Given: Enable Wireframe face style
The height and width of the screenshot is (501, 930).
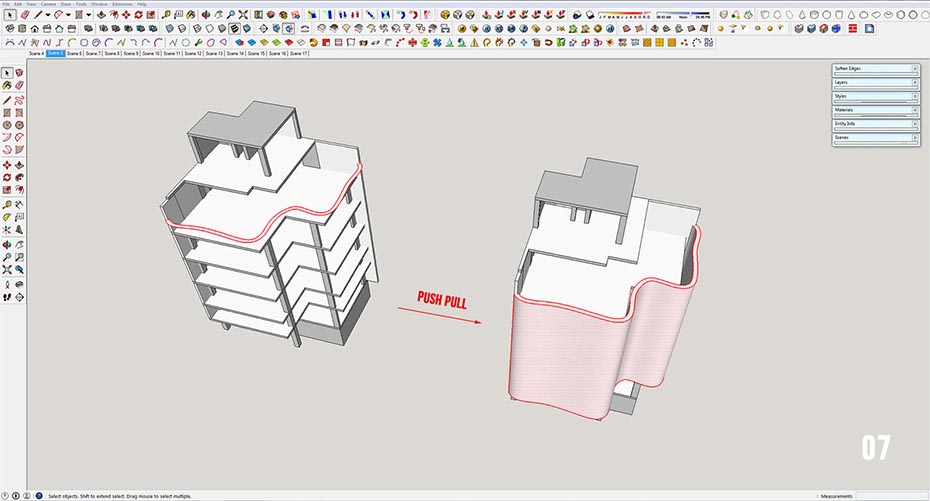Looking at the screenshot, I should (x=197, y=28).
